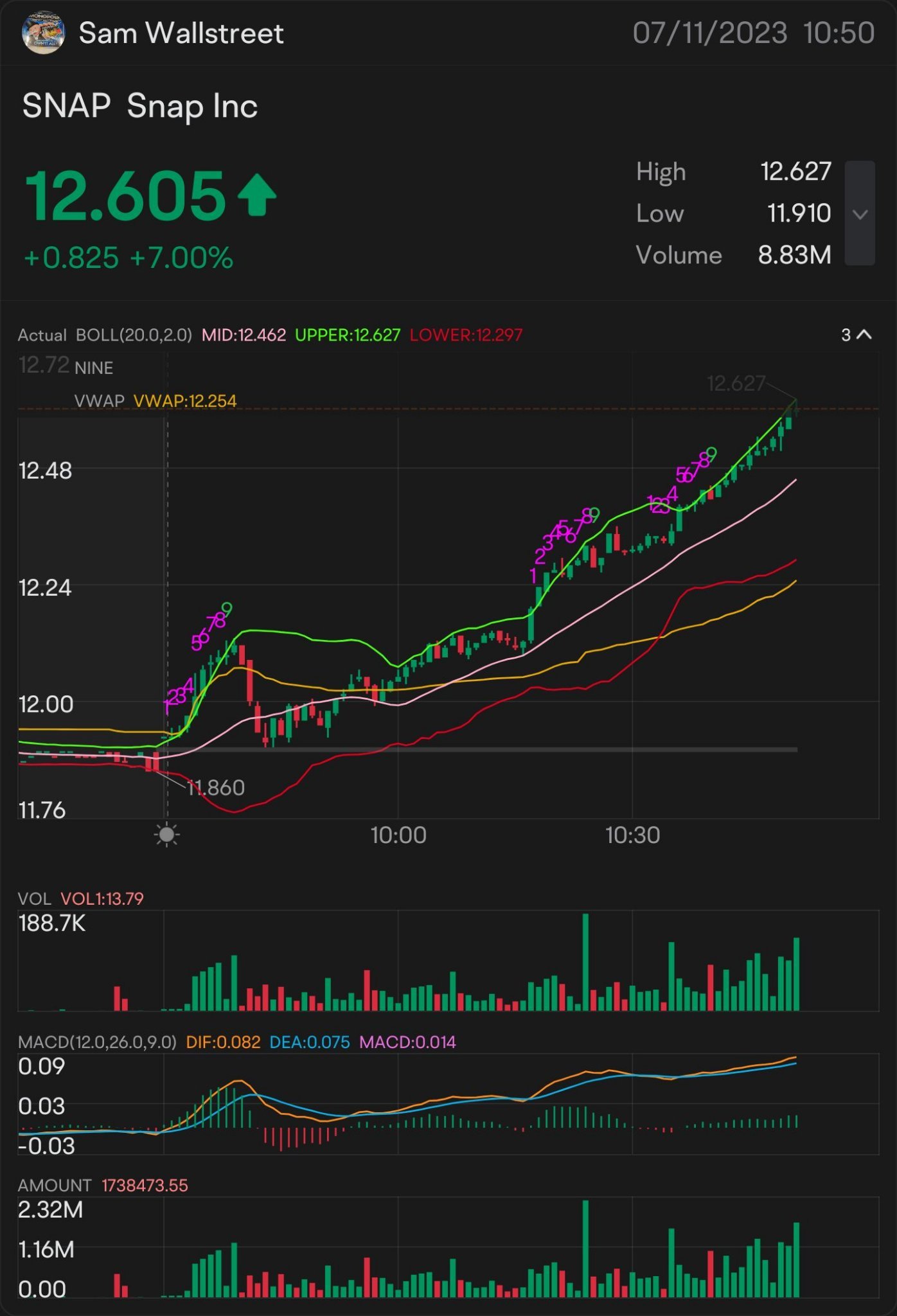Tap the MACD:0.014 value
The image size is (897, 1316).
(x=407, y=1042)
